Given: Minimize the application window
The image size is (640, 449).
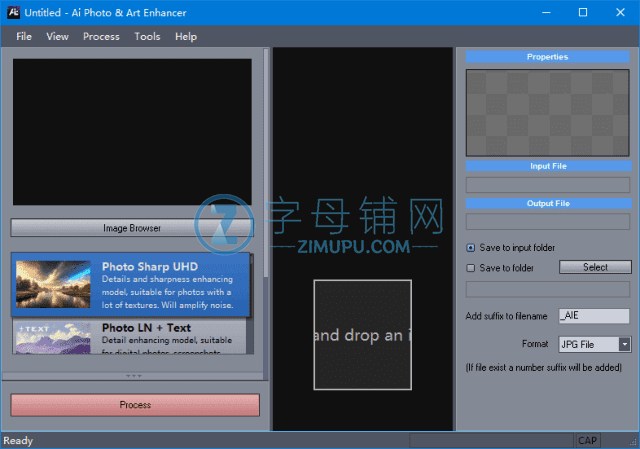Looking at the screenshot, I should [546, 12].
